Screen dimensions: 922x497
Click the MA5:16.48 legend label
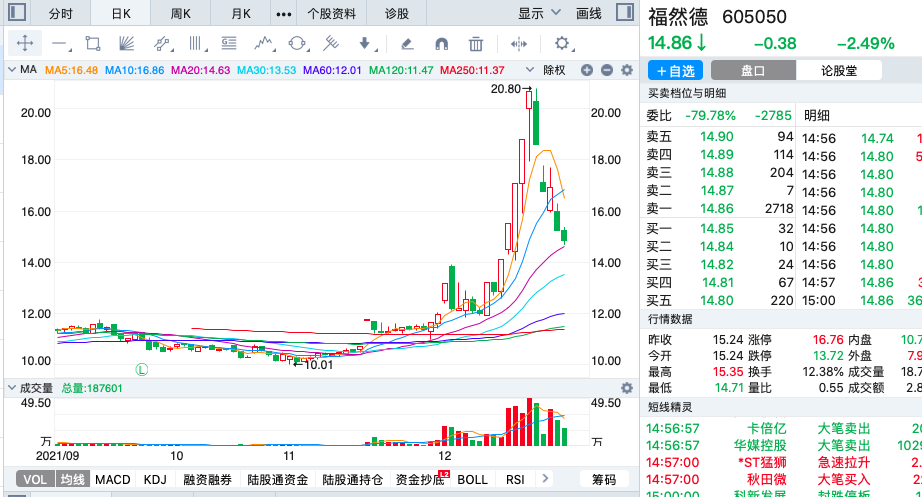(x=71, y=71)
